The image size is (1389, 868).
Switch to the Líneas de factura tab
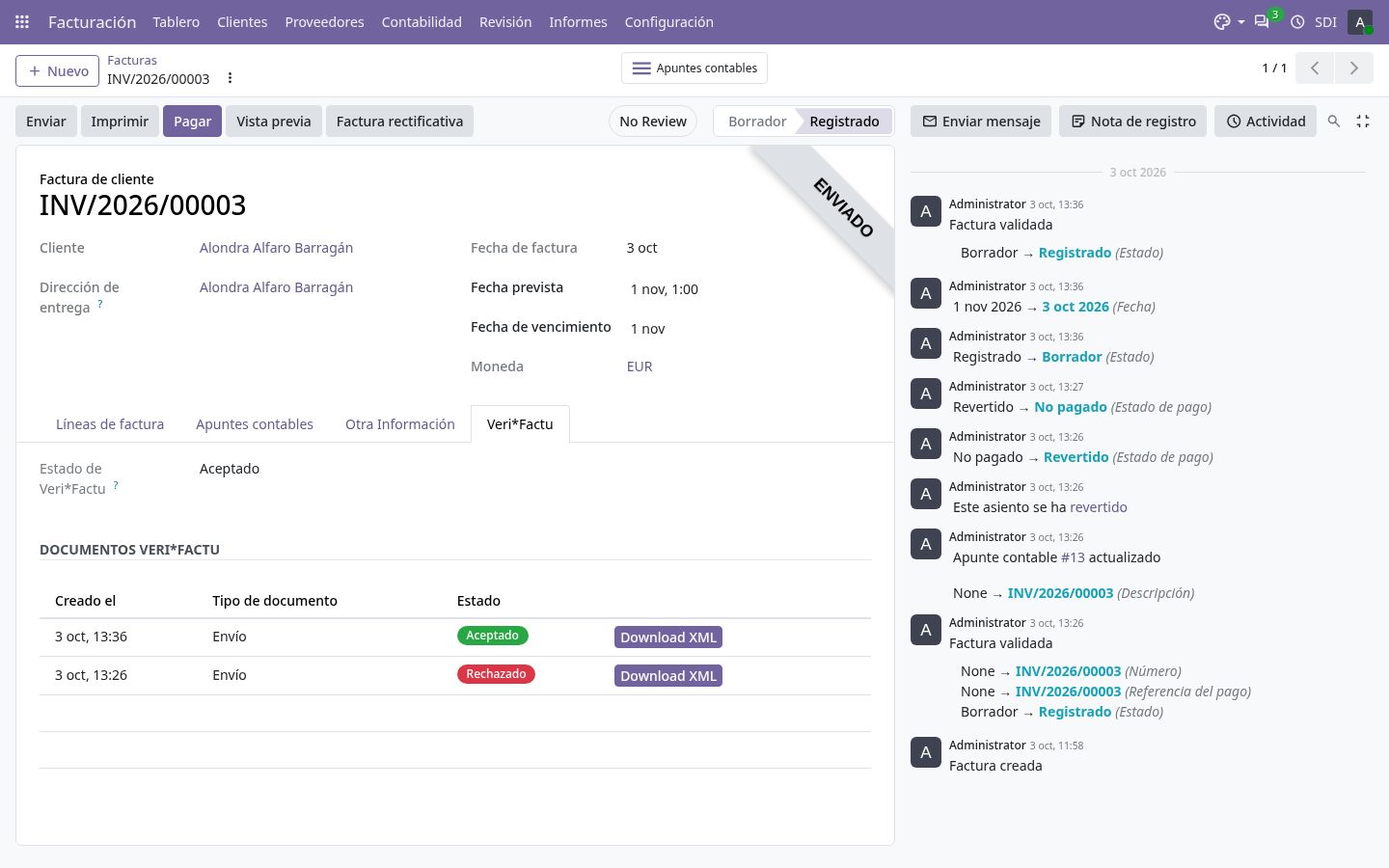click(110, 424)
